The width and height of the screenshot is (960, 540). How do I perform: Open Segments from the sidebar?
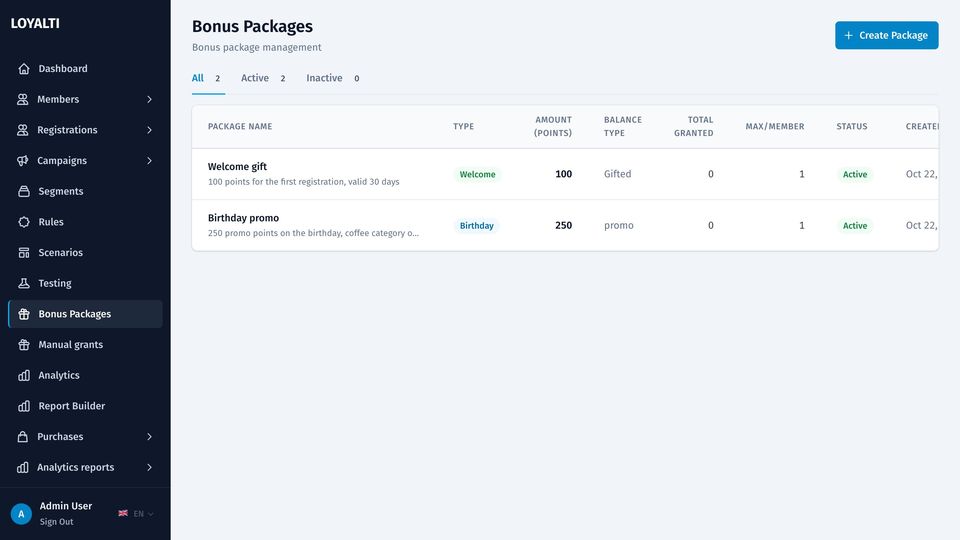85,191
